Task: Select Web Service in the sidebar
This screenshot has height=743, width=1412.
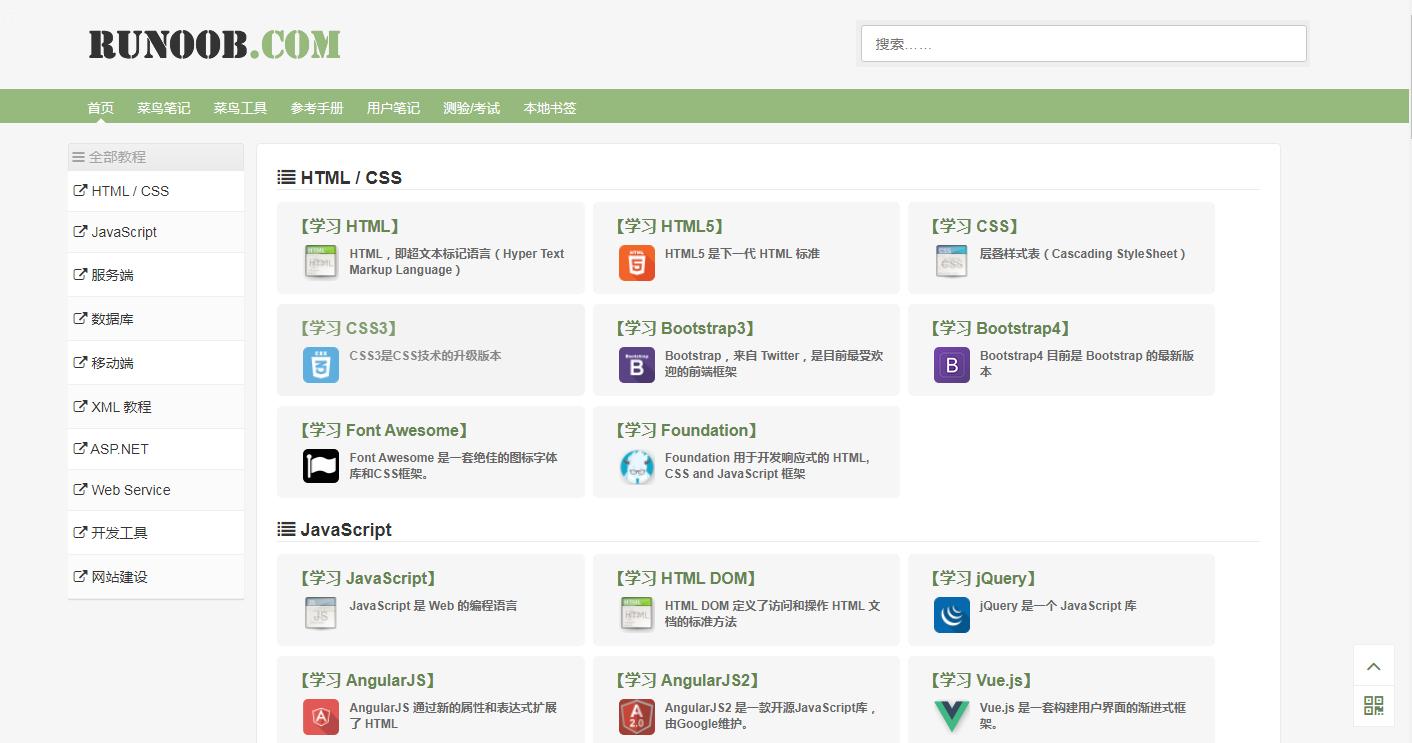Action: [156, 490]
